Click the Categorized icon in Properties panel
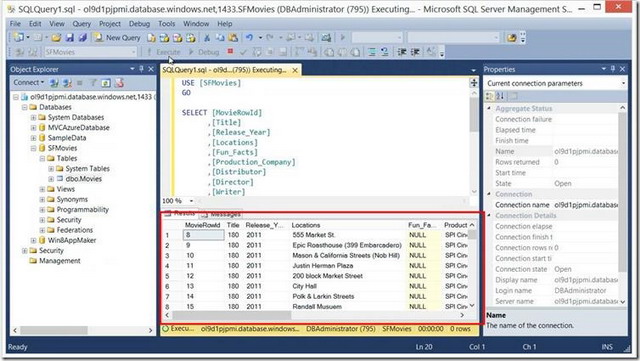 489,96
